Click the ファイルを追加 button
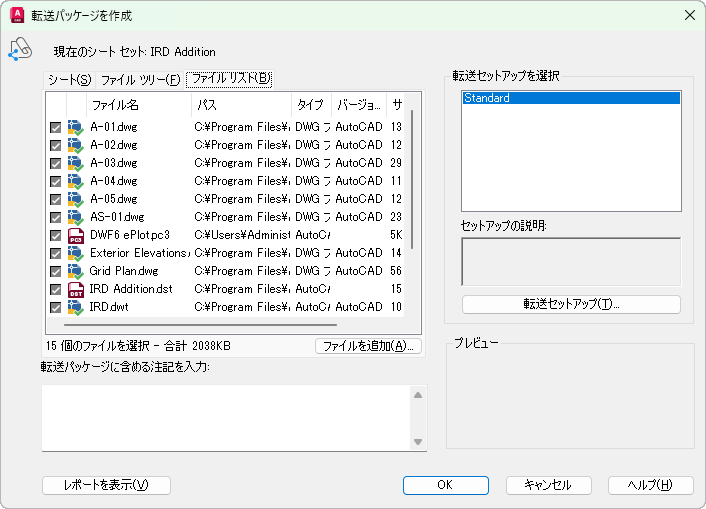 tap(368, 346)
